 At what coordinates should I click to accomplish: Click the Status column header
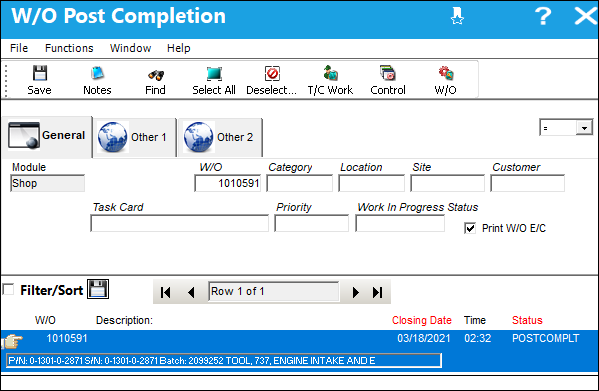527,320
